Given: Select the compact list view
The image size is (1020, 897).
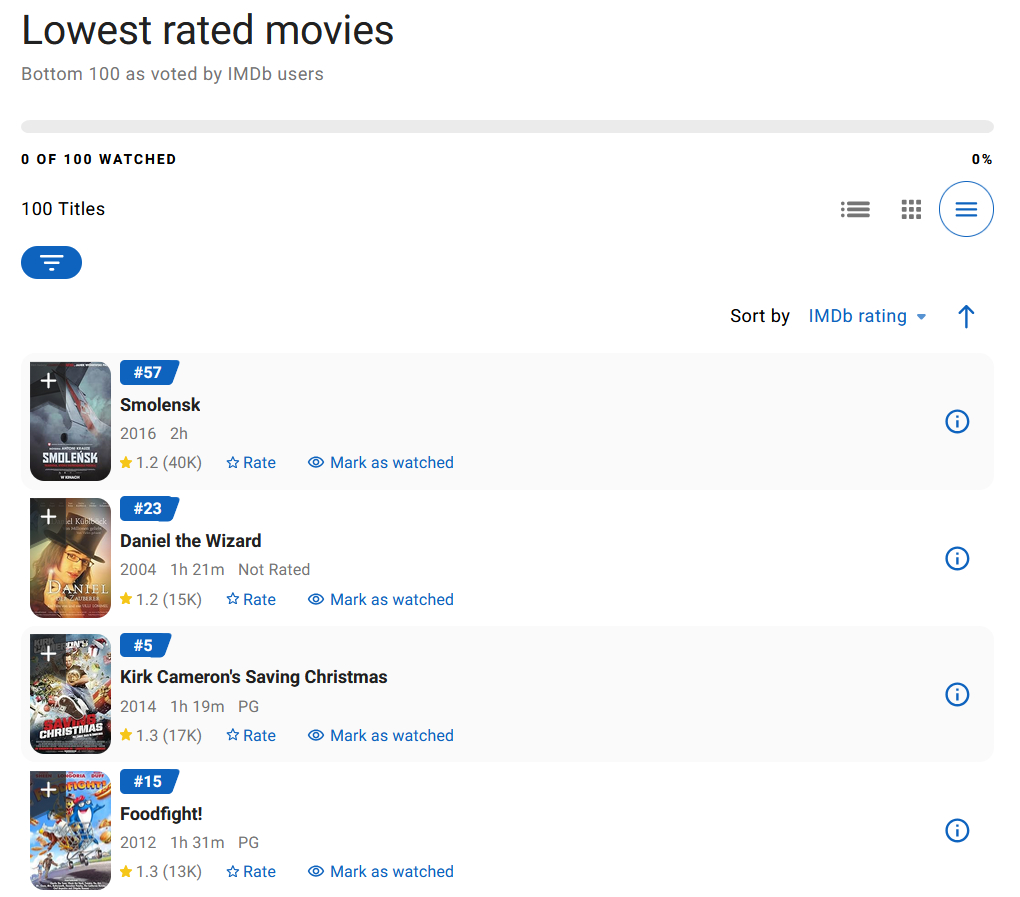Looking at the screenshot, I should pos(966,209).
